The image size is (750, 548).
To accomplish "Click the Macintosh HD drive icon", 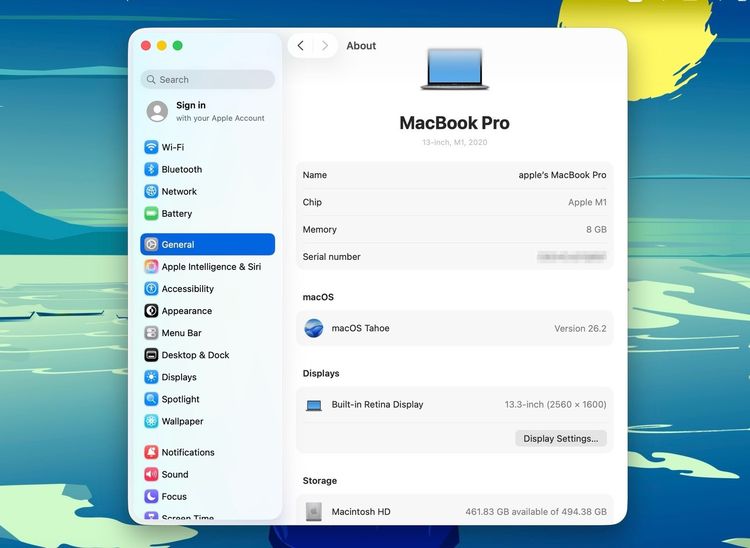I will point(314,512).
